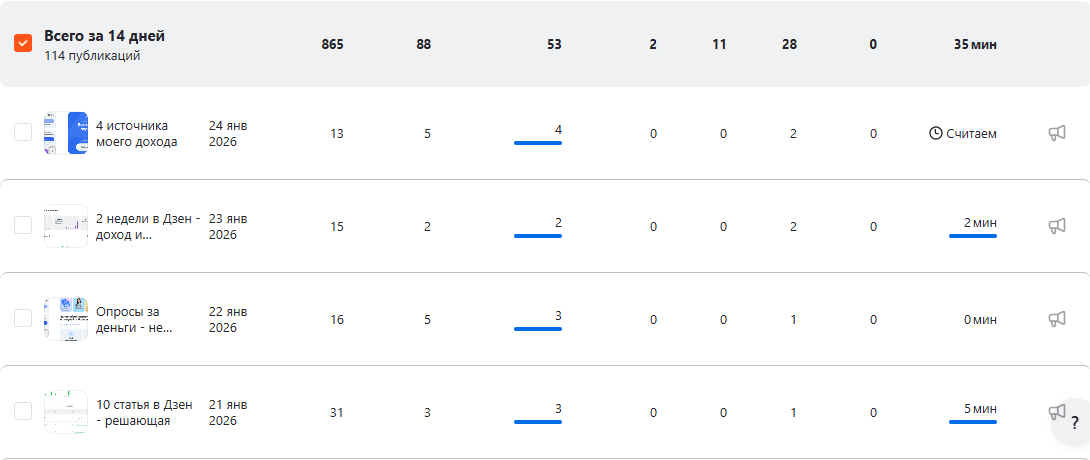The height and width of the screenshot is (460, 1090).
Task: Uncheck the 'Всего за 14 дней' checkbox
Action: click(x=23, y=44)
